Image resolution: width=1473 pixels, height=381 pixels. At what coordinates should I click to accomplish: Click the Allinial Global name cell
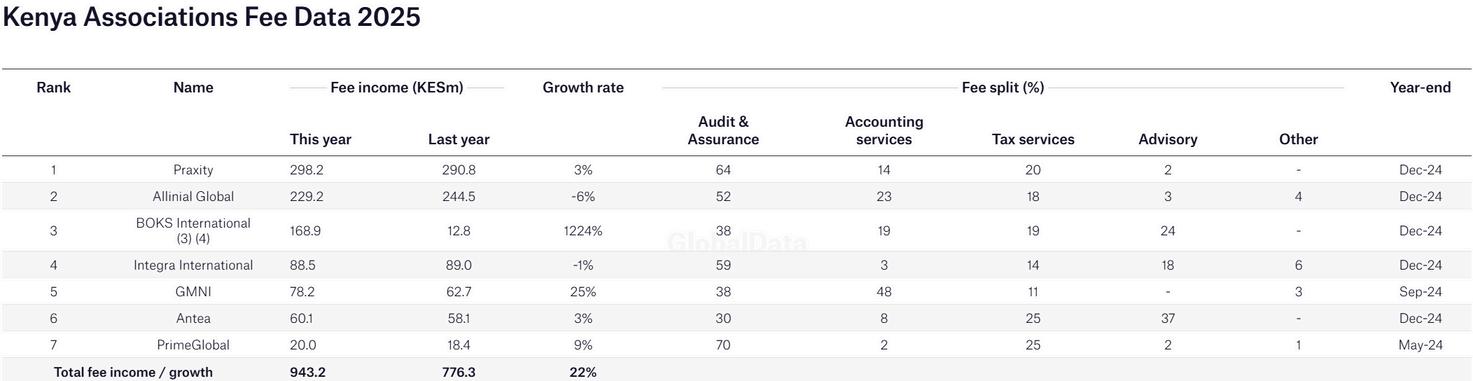coord(193,197)
